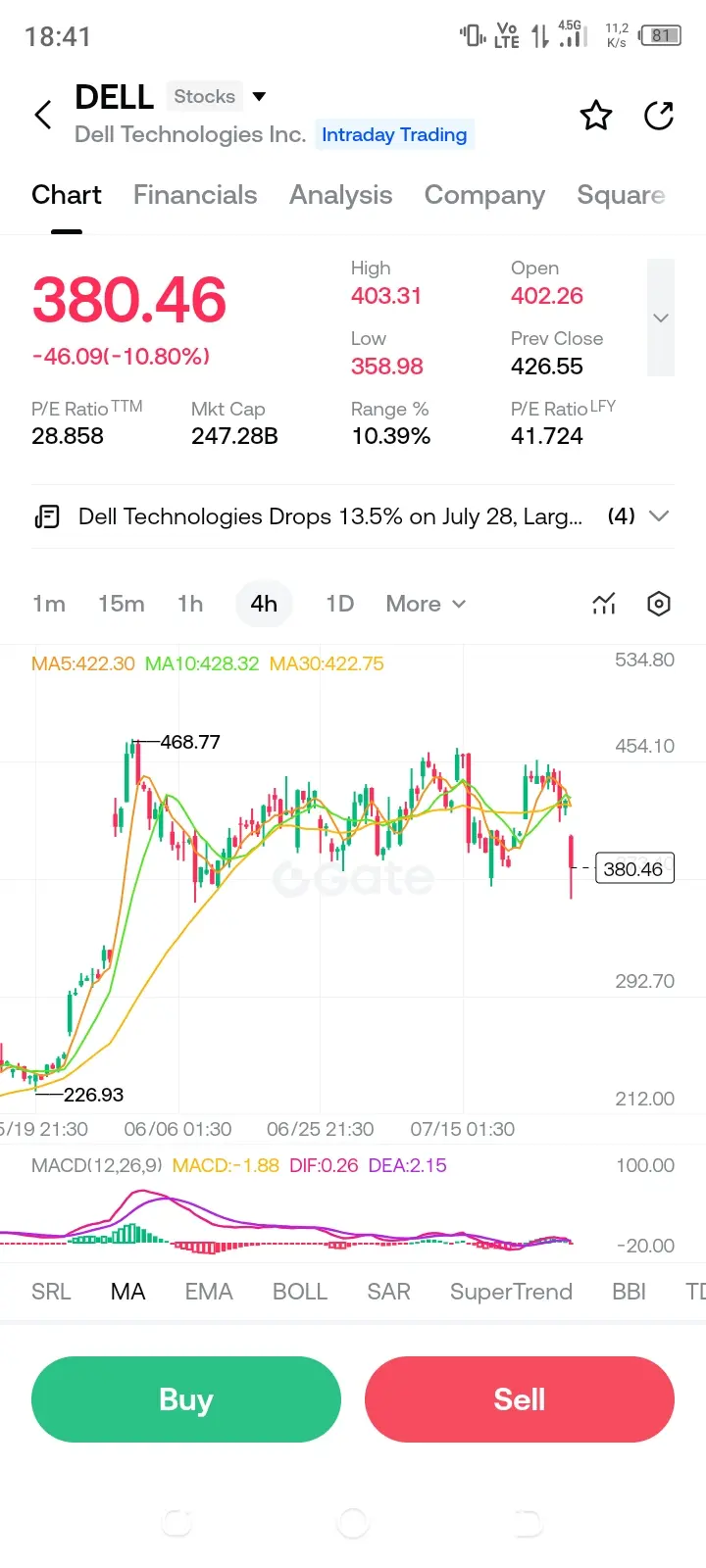Switch to the Financials tab

[x=195, y=195]
